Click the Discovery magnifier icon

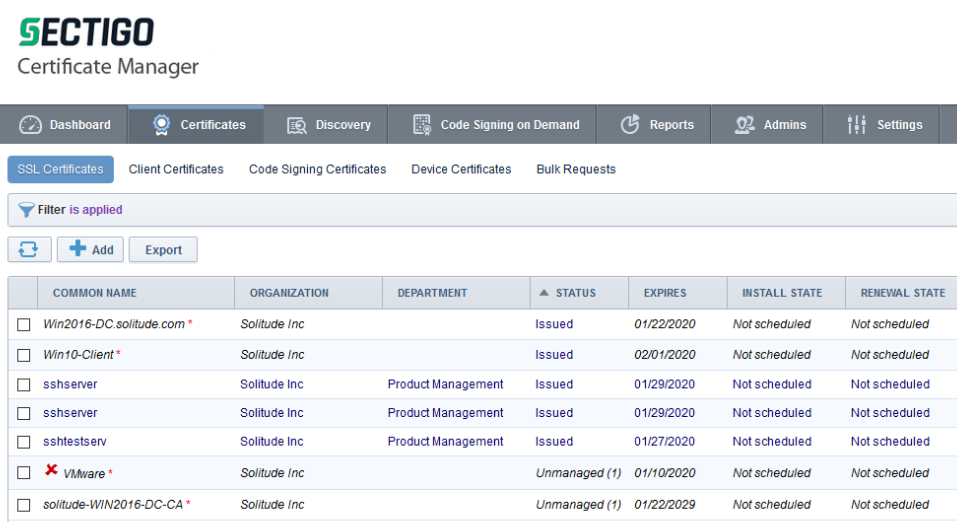point(297,125)
